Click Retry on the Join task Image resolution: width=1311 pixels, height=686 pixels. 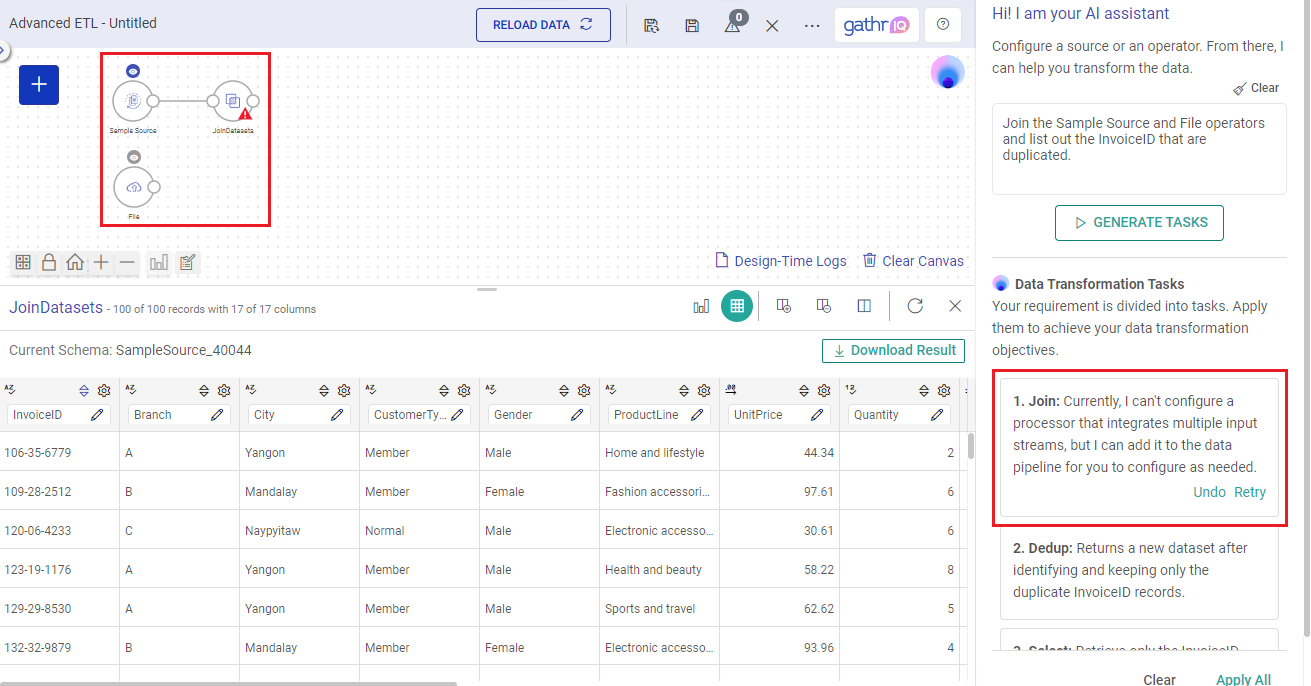pos(1250,492)
